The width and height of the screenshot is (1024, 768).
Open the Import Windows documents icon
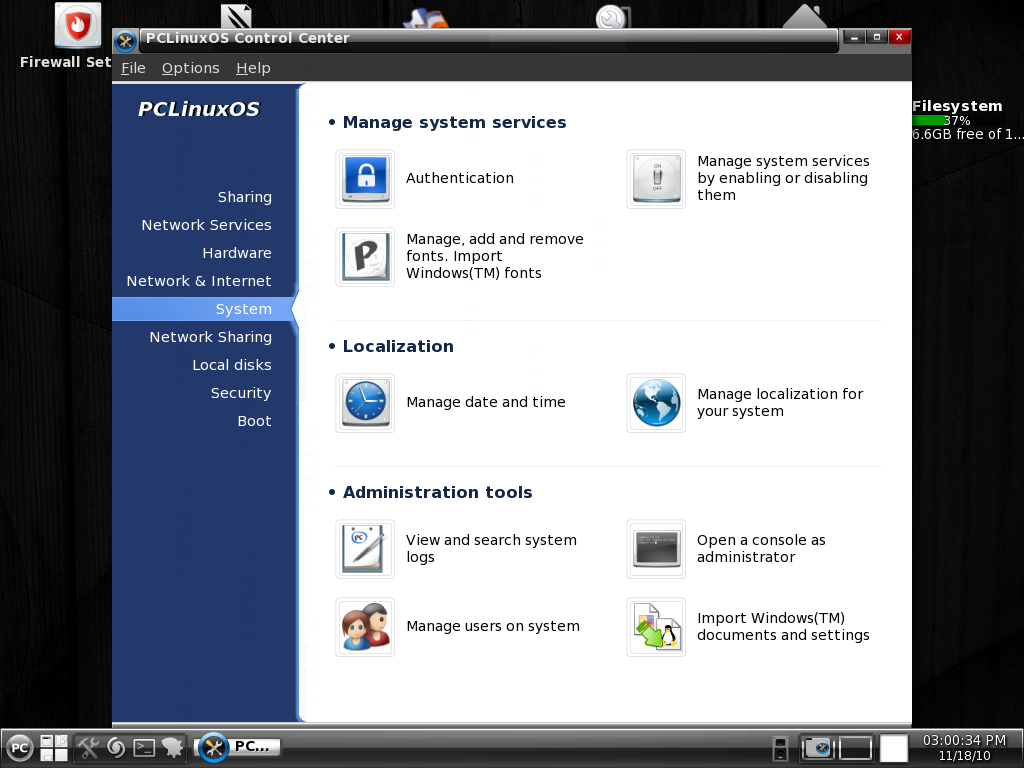coord(656,627)
